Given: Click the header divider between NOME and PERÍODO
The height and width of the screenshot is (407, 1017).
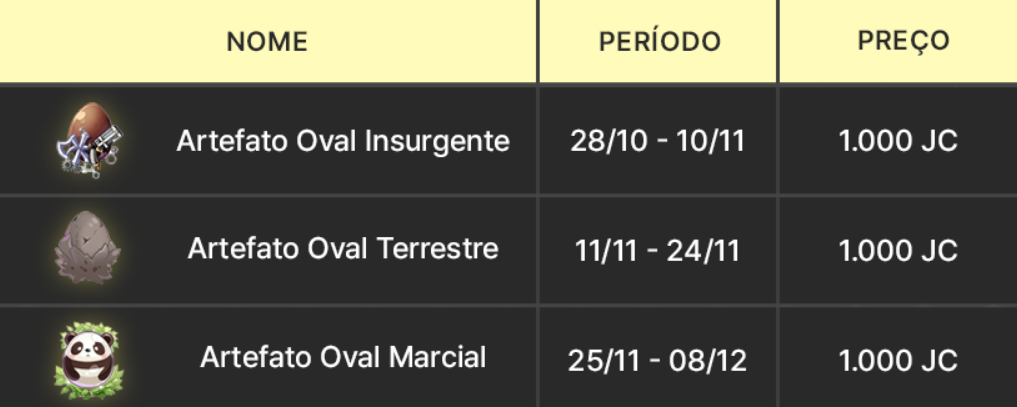Looking at the screenshot, I should point(538,42).
